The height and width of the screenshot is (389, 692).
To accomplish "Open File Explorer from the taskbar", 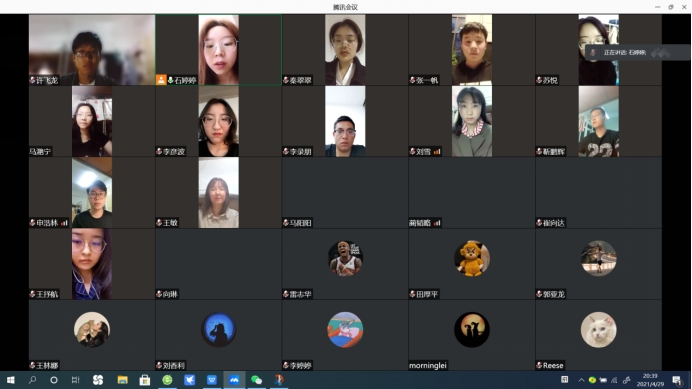I will coord(122,380).
